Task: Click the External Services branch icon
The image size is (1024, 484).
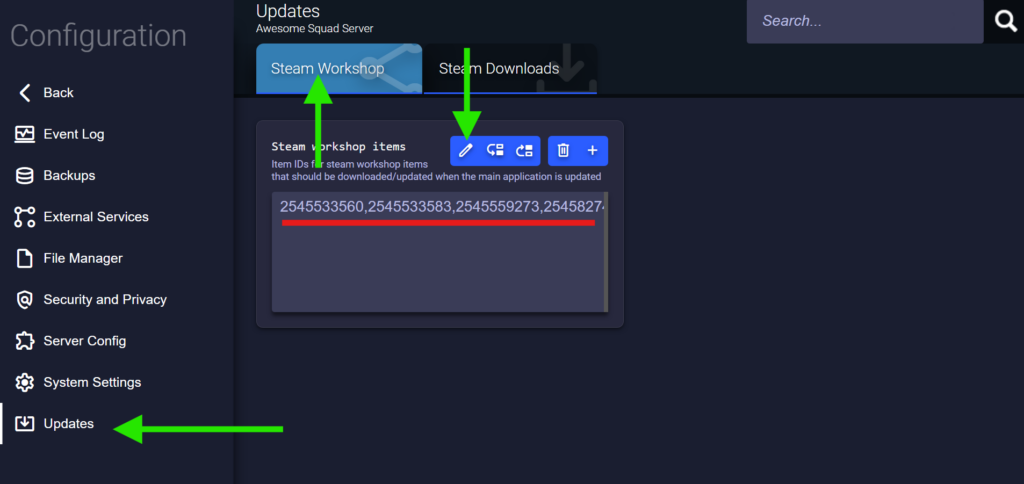Action: point(25,217)
